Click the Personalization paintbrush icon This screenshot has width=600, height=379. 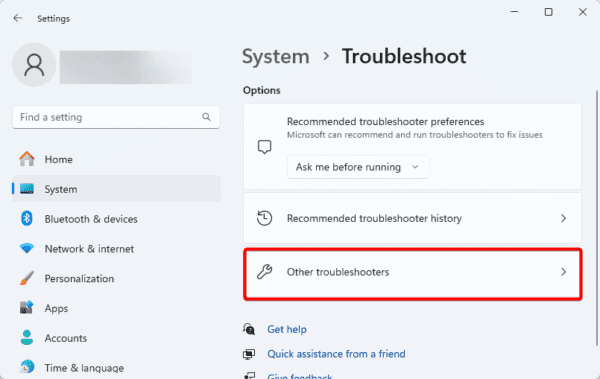27,278
